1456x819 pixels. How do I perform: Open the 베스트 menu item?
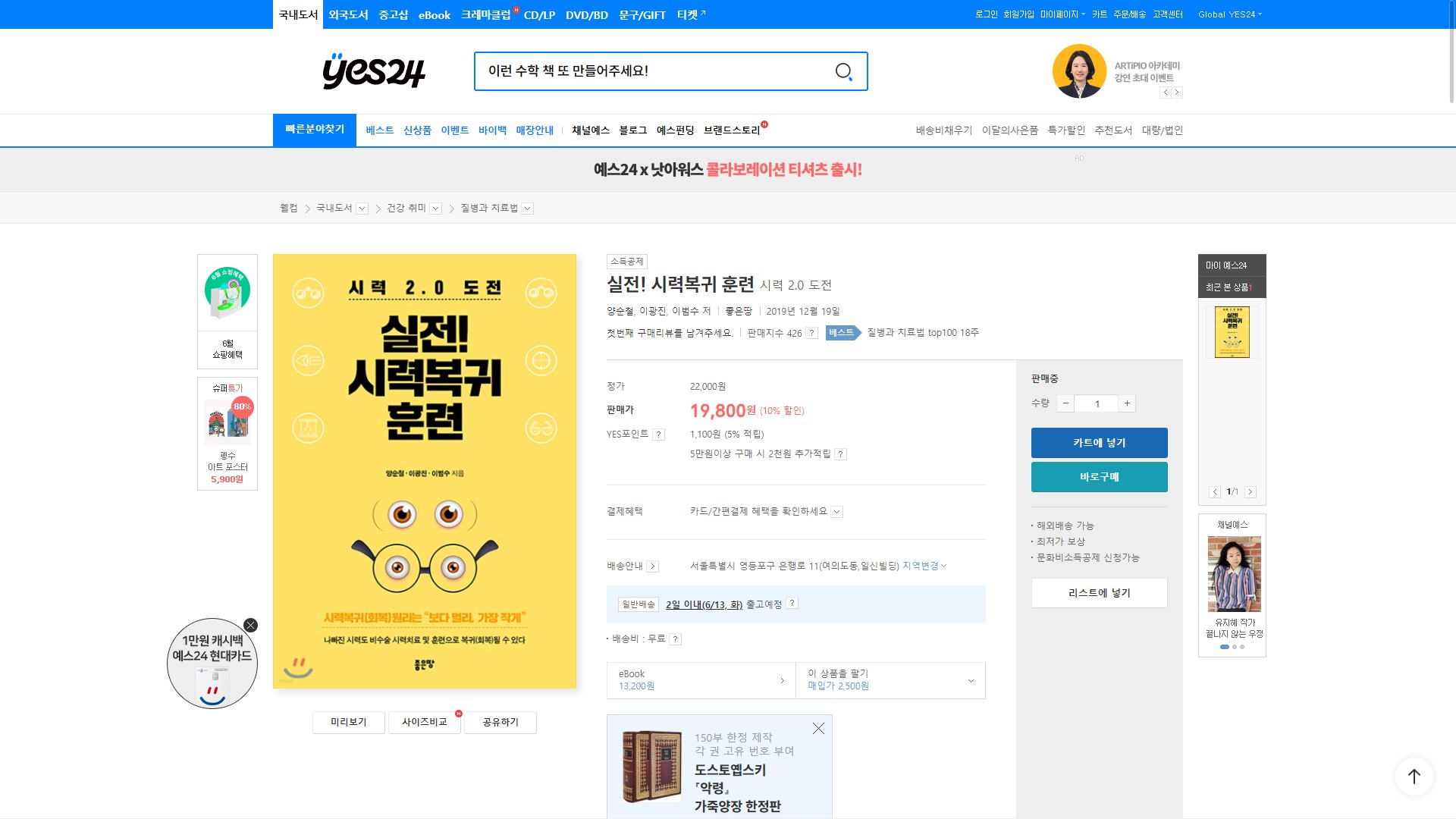379,130
